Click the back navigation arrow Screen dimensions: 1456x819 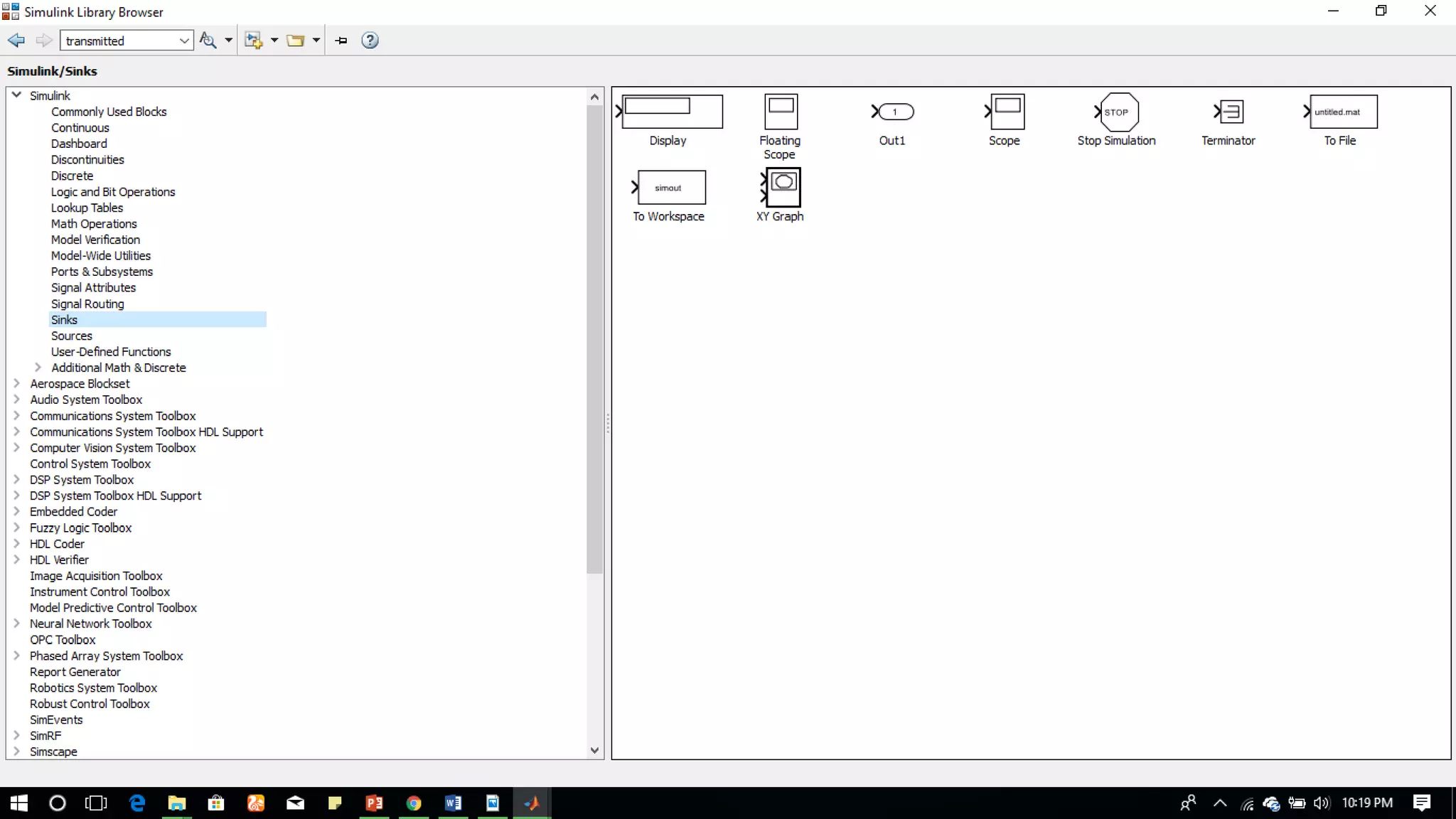16,41
